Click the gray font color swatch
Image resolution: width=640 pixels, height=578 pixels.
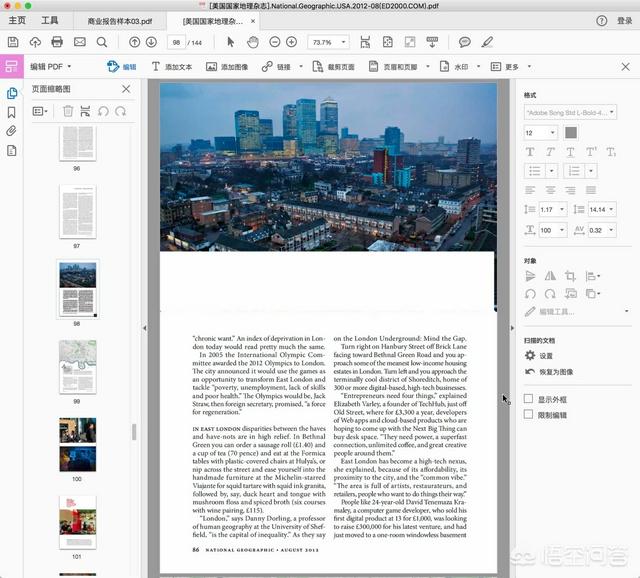click(x=571, y=132)
